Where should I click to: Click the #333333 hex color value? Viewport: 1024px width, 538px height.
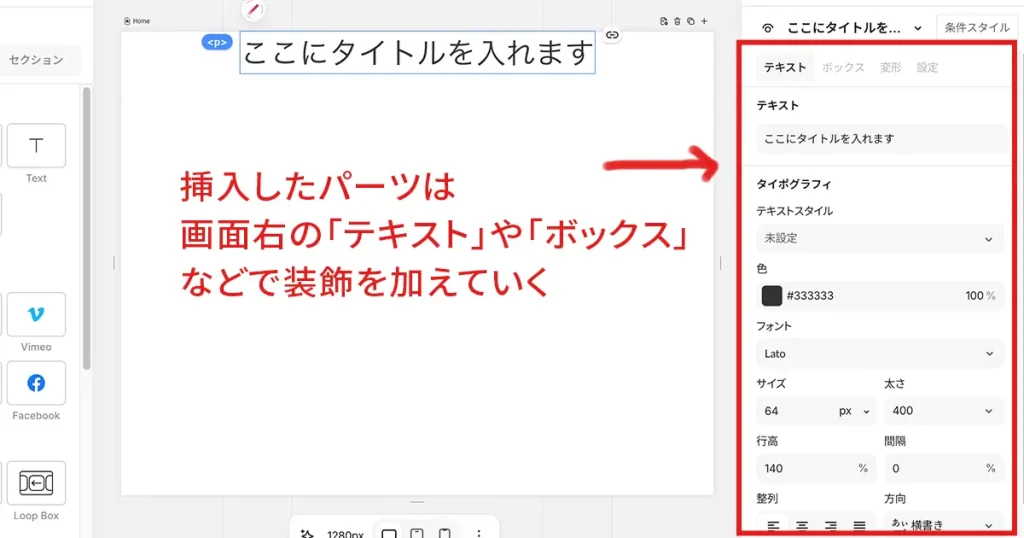810,296
